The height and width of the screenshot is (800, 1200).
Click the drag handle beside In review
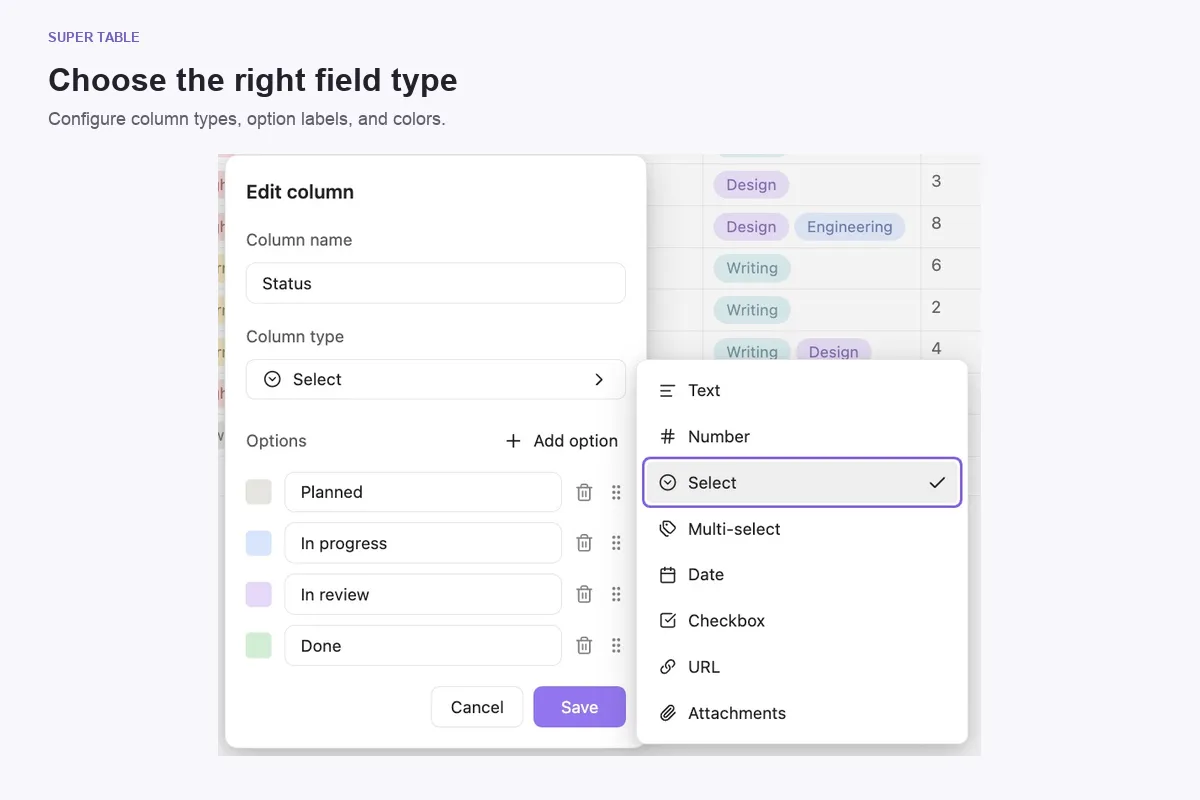(x=616, y=594)
